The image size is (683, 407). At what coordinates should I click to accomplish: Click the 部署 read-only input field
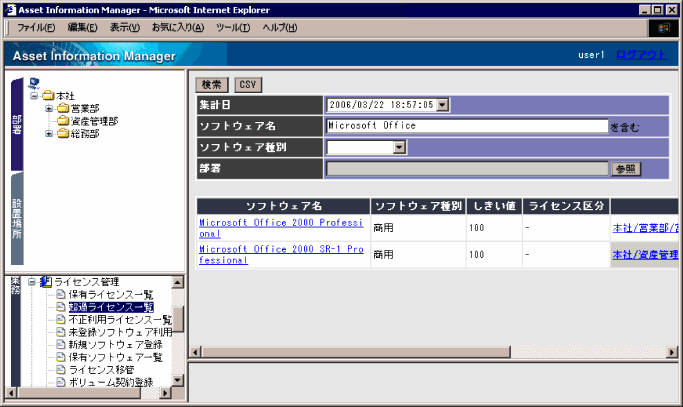coord(467,169)
